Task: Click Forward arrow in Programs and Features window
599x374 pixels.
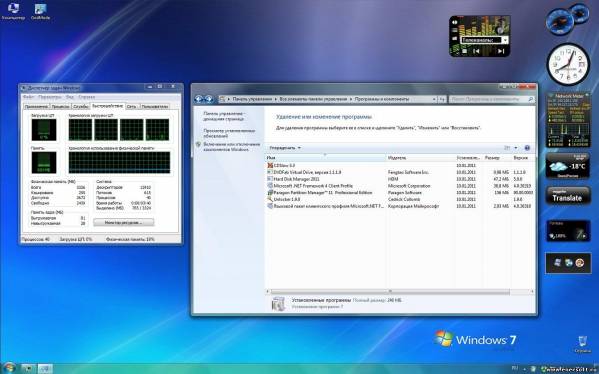Action: (209, 99)
